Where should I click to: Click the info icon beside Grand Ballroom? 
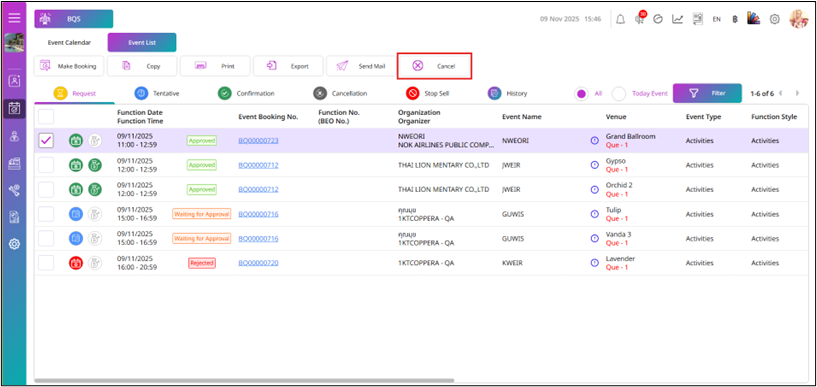(x=595, y=141)
